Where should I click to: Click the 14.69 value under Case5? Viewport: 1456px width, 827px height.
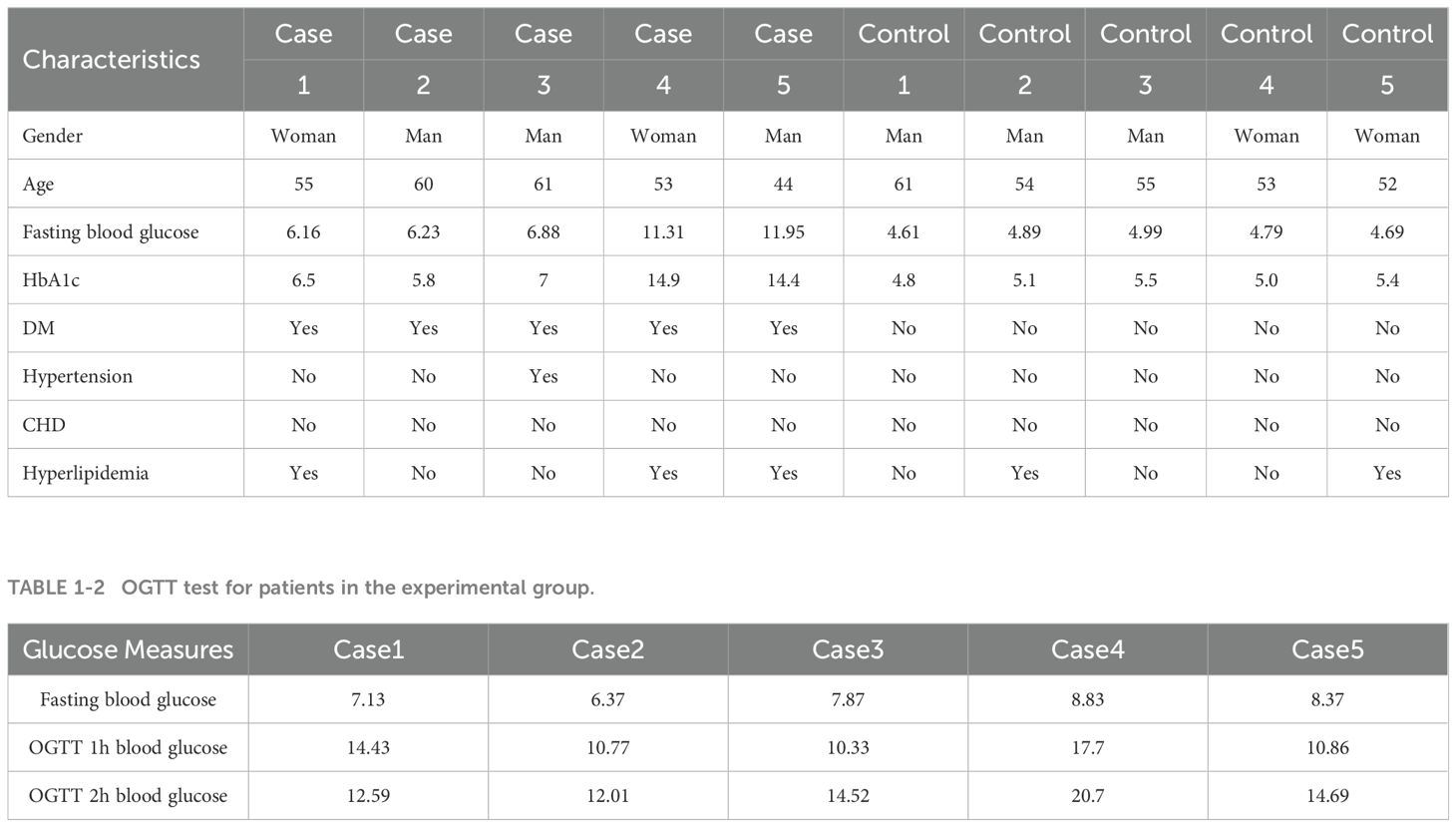[1327, 796]
